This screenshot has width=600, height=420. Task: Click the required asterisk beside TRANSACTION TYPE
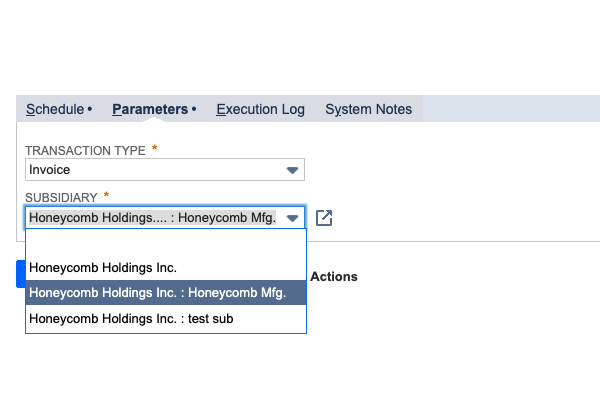pyautogui.click(x=154, y=149)
